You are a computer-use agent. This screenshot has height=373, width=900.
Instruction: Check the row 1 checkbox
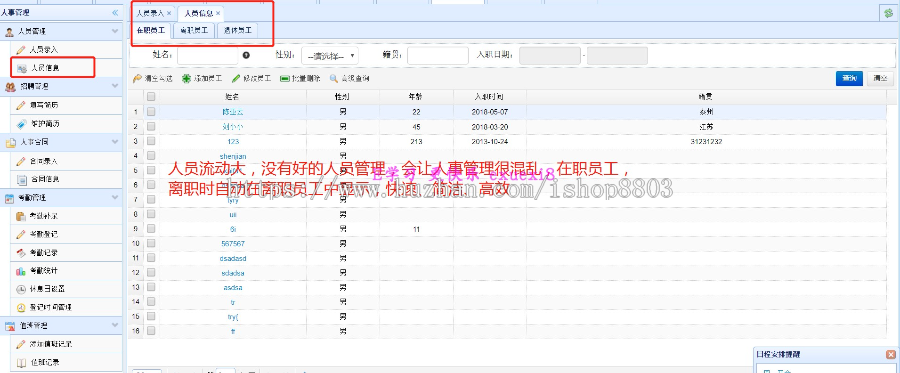click(x=151, y=112)
